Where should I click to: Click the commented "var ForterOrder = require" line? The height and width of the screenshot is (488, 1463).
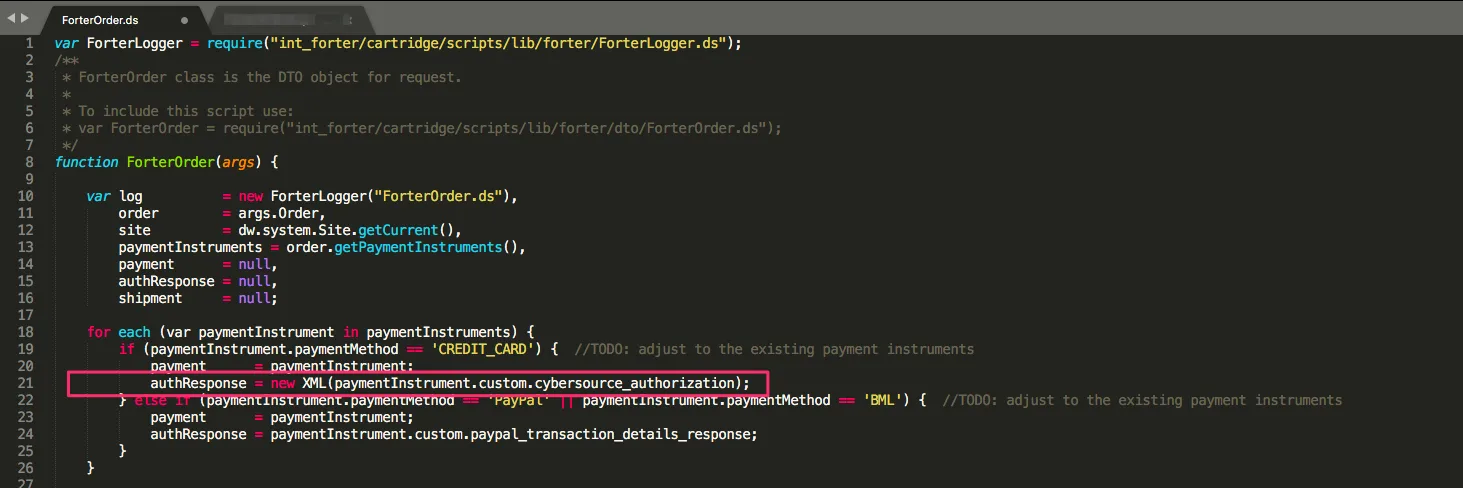(430, 128)
